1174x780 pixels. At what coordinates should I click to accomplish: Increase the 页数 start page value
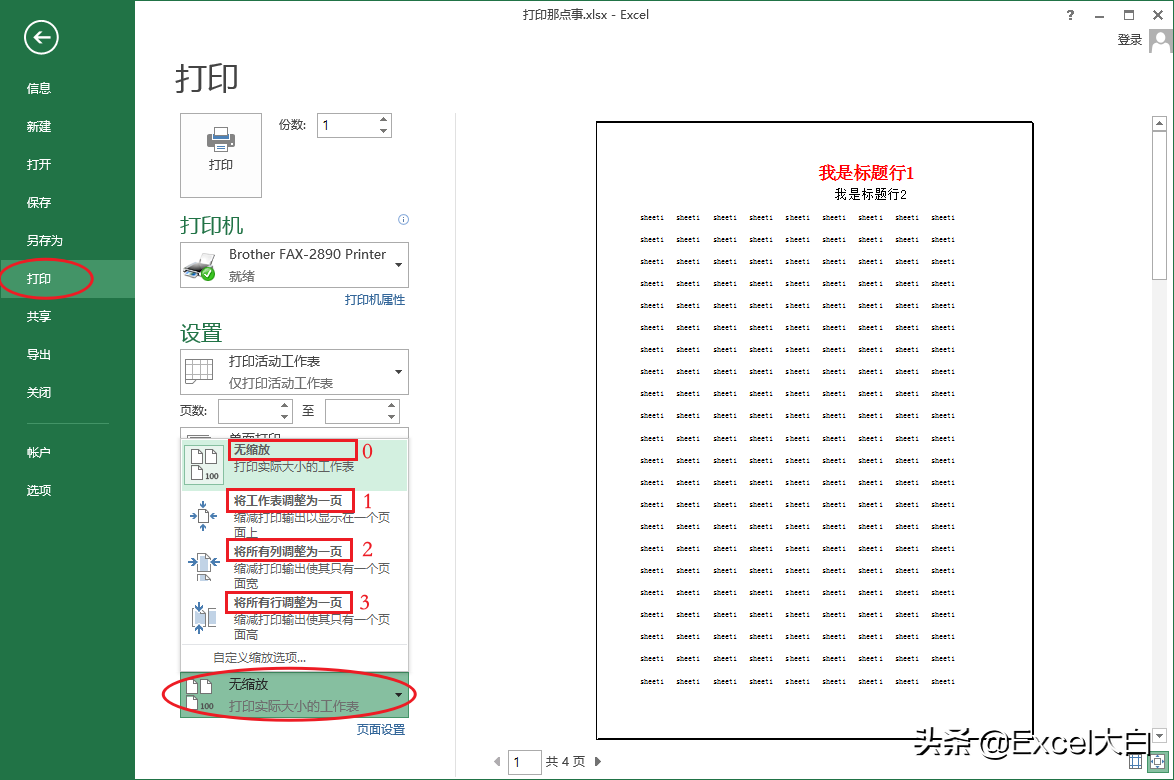285,406
